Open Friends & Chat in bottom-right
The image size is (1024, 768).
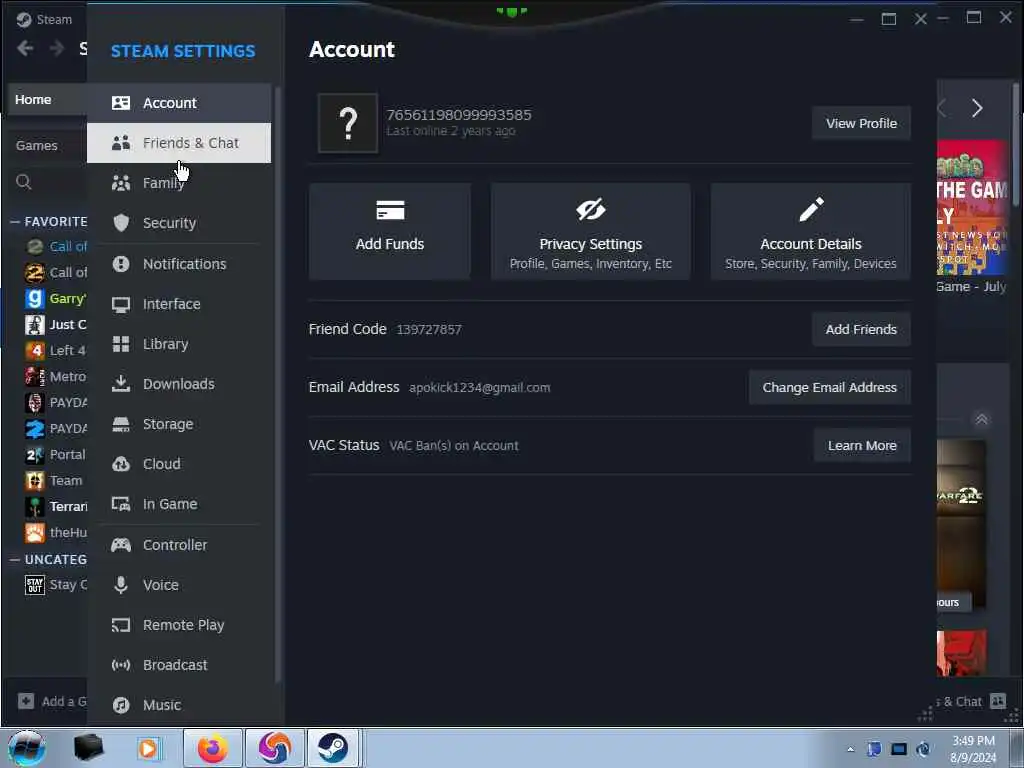(x=971, y=701)
